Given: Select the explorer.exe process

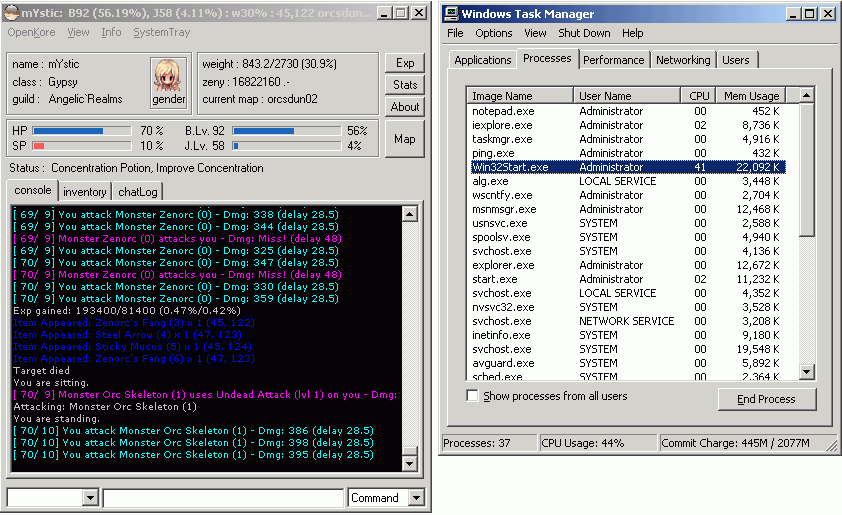Looking at the screenshot, I should point(503,265).
